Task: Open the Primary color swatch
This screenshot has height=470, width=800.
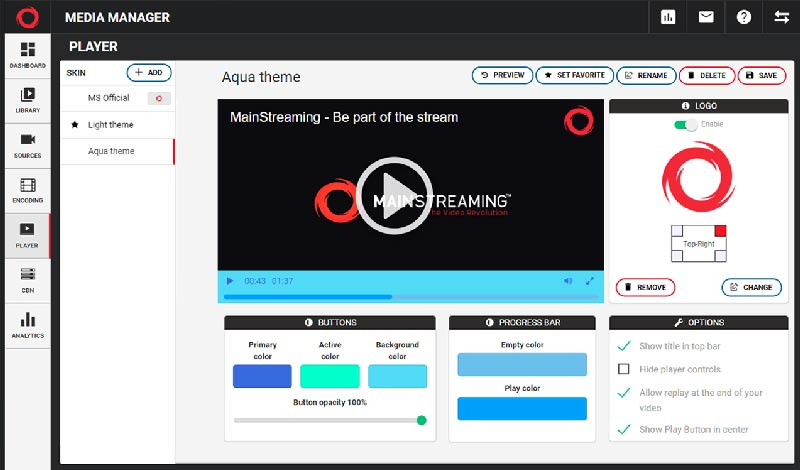Action: coord(262,376)
